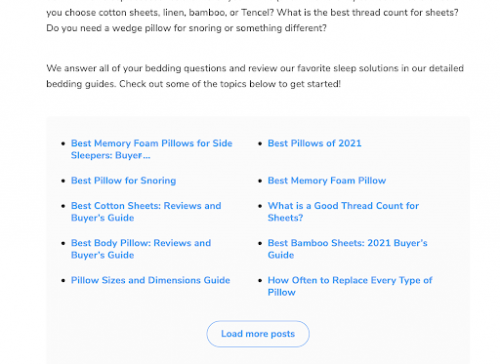This screenshot has height=364, width=500.
Task: Click the text about wedge pillow for snoring
Action: [186, 28]
